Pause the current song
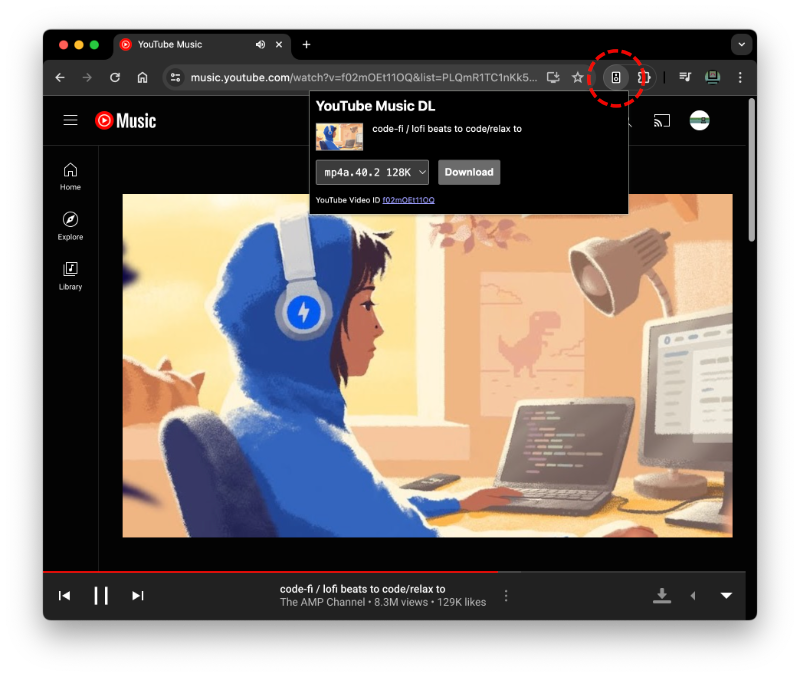The width and height of the screenshot is (800, 677). point(101,595)
